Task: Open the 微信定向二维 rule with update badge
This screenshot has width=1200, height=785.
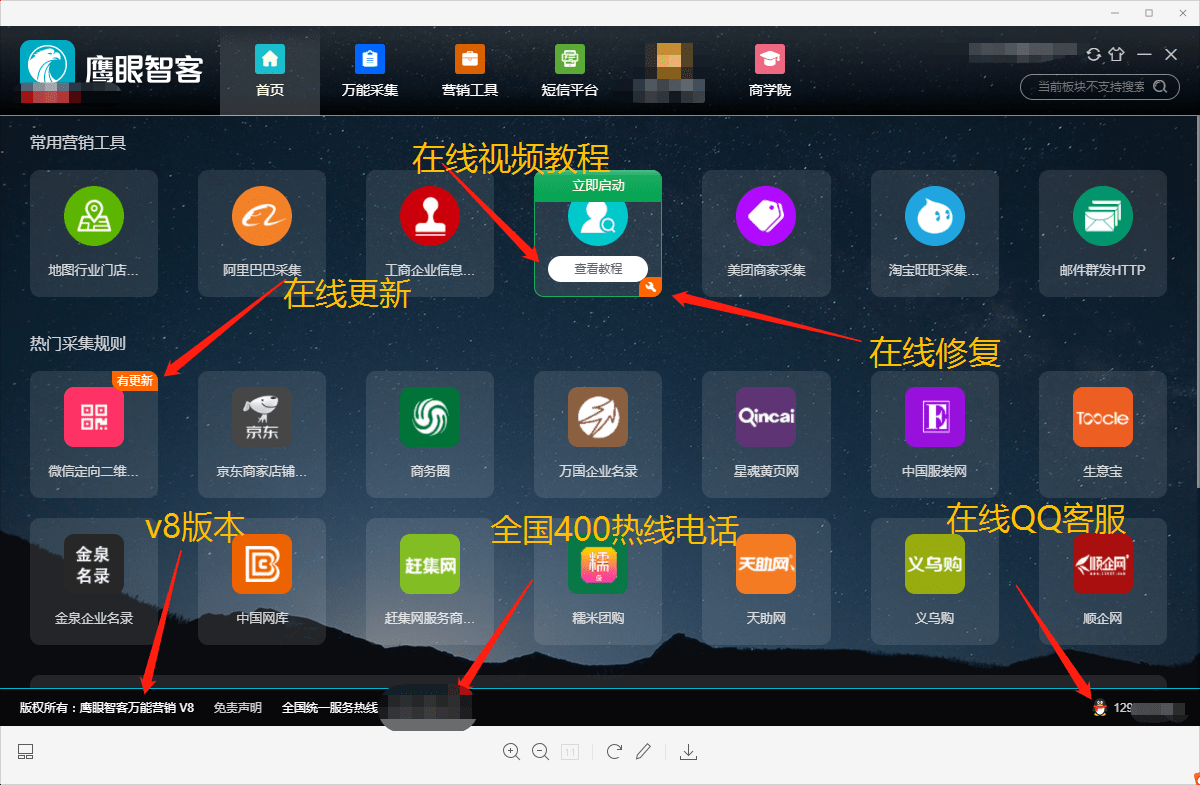Action: (x=94, y=434)
